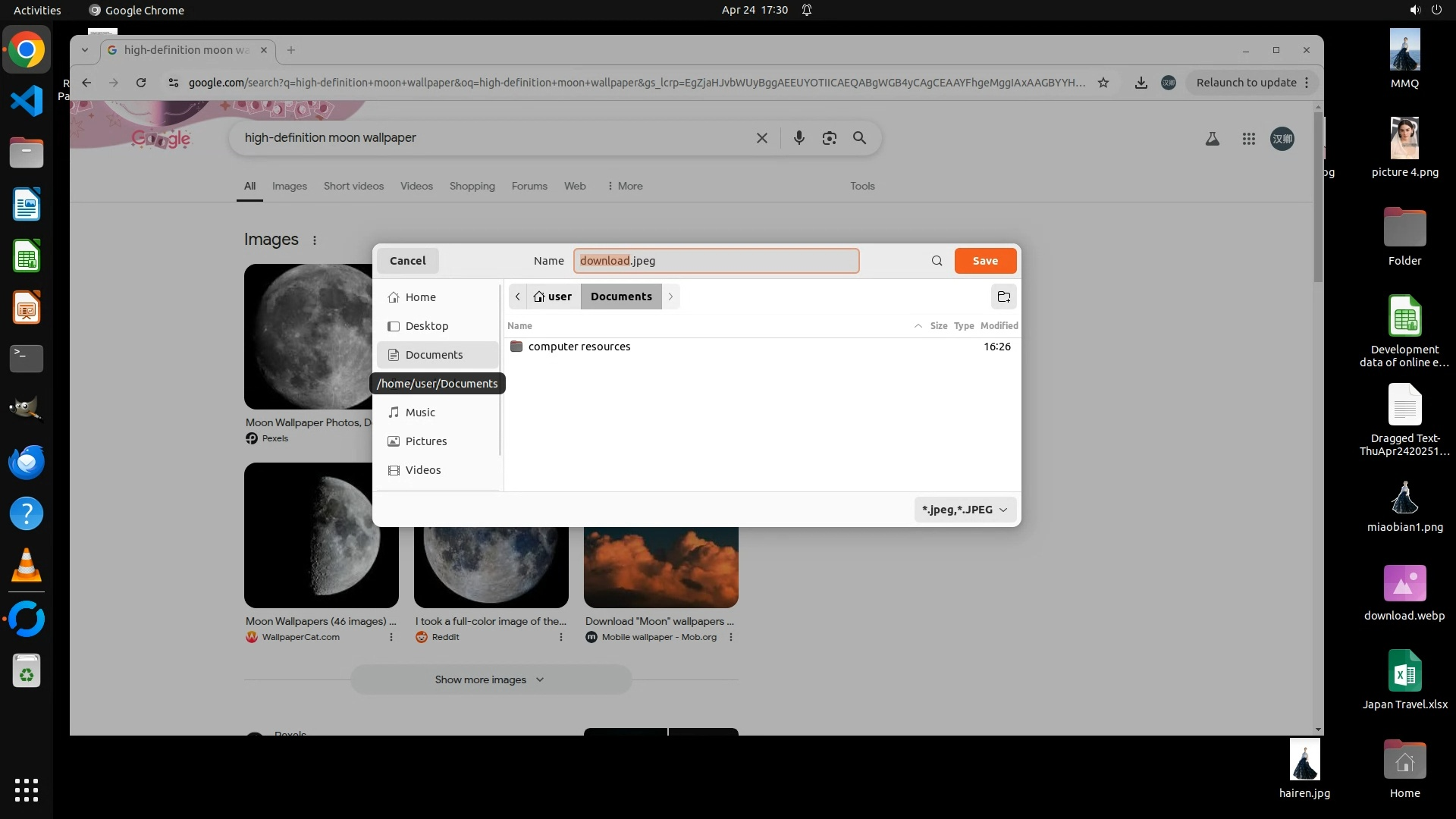1456x819 pixels.
Task: Click the search magnifier in the save dialog
Action: coord(937,261)
